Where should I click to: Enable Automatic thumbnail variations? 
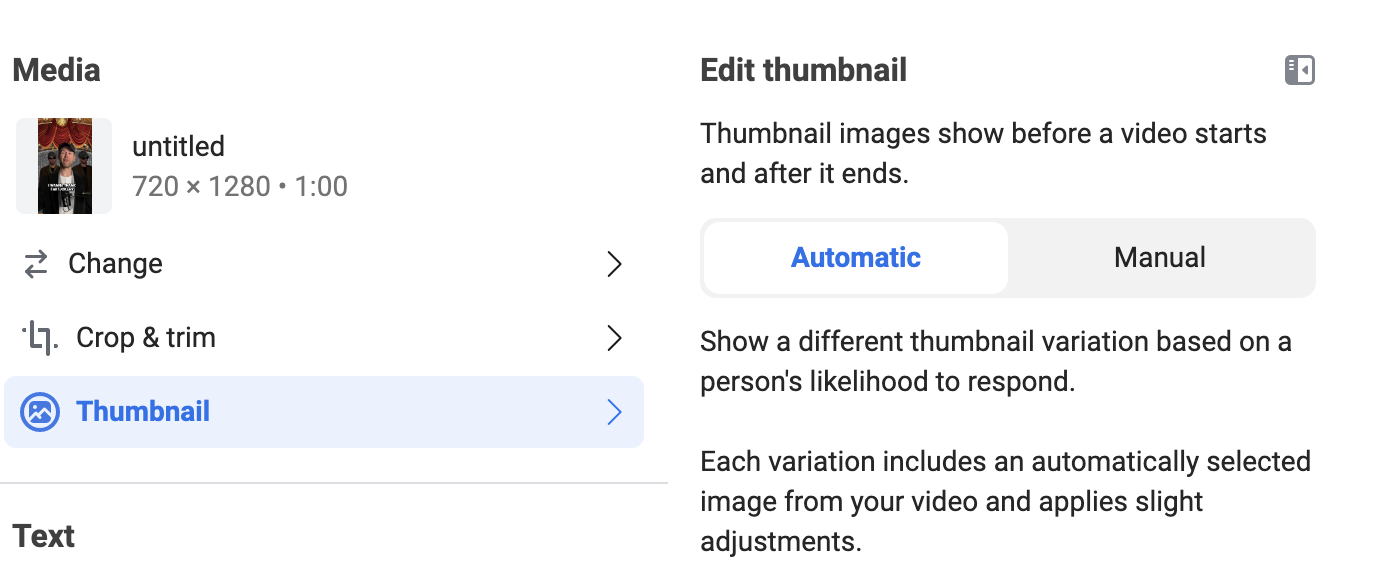click(855, 257)
